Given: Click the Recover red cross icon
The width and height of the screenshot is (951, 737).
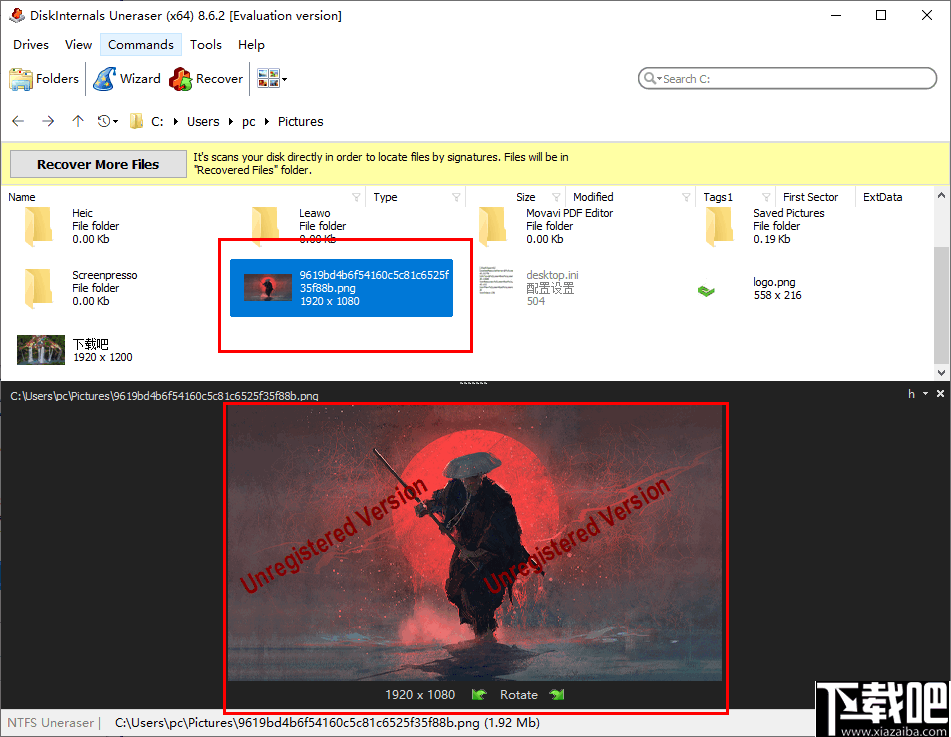Looking at the screenshot, I should (x=180, y=79).
